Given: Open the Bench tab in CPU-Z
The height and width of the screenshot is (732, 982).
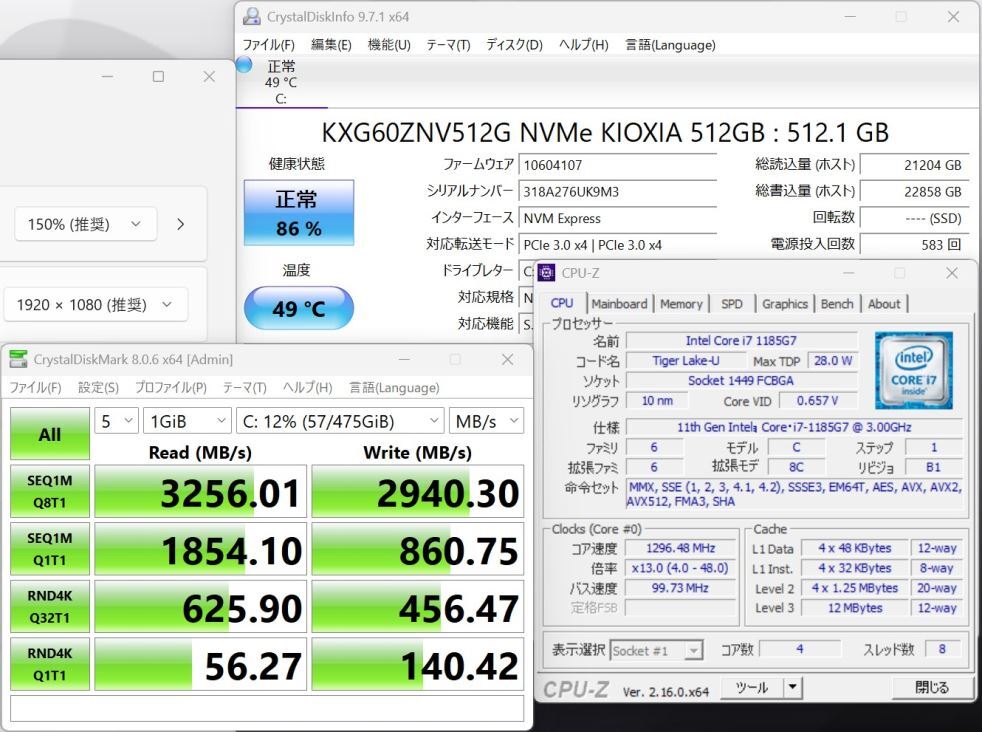Looking at the screenshot, I should click(837, 303).
